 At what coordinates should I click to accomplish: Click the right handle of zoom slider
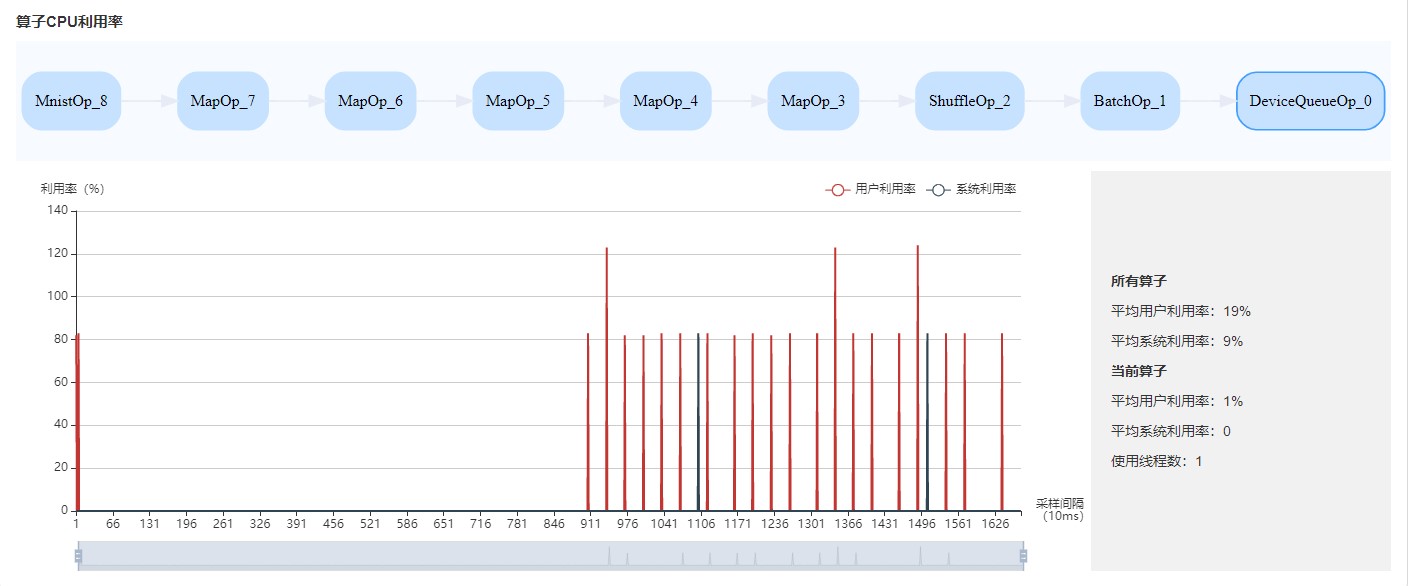[x=1023, y=556]
